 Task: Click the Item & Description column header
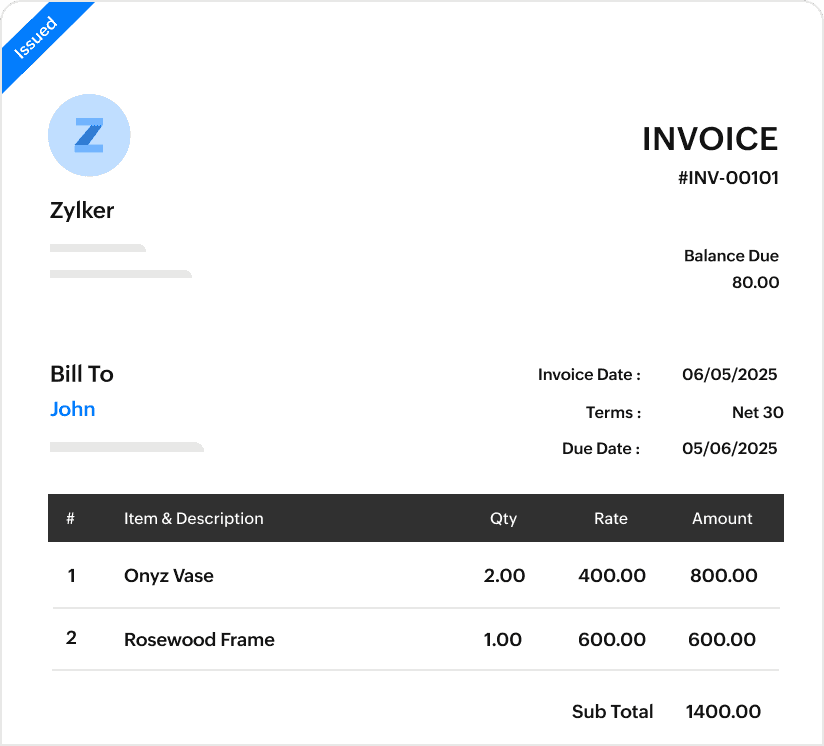[193, 518]
